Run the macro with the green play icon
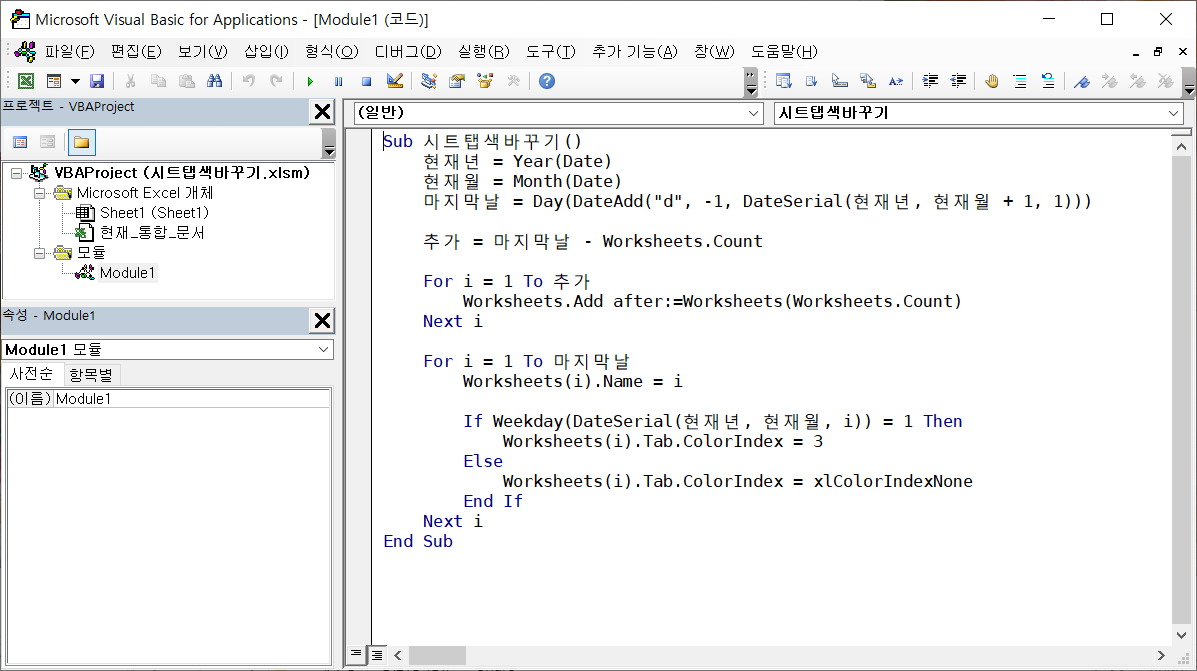1197x671 pixels. pos(310,81)
